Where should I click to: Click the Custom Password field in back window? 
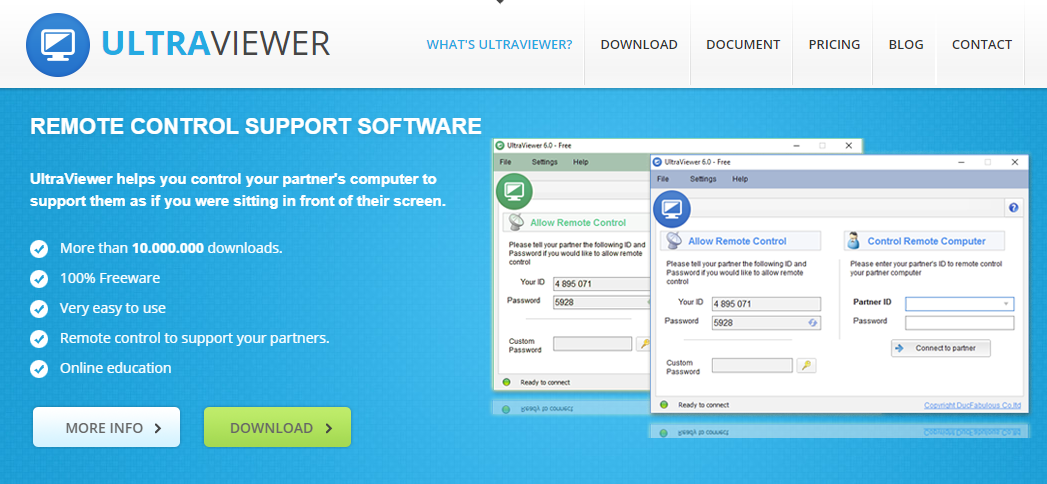tap(592, 344)
